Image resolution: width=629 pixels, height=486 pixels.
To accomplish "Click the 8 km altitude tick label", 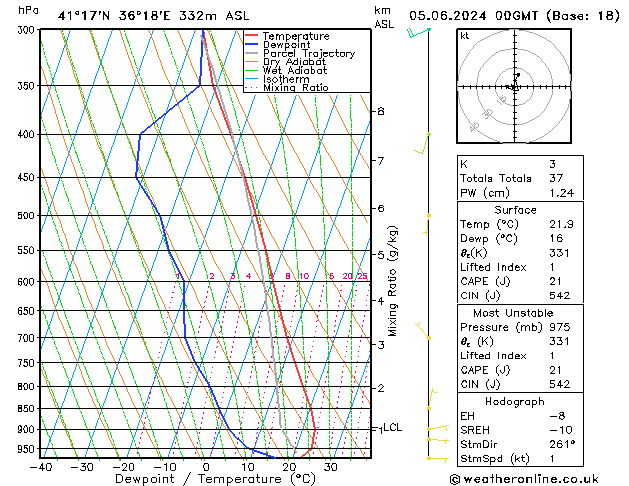I will 381,111.
